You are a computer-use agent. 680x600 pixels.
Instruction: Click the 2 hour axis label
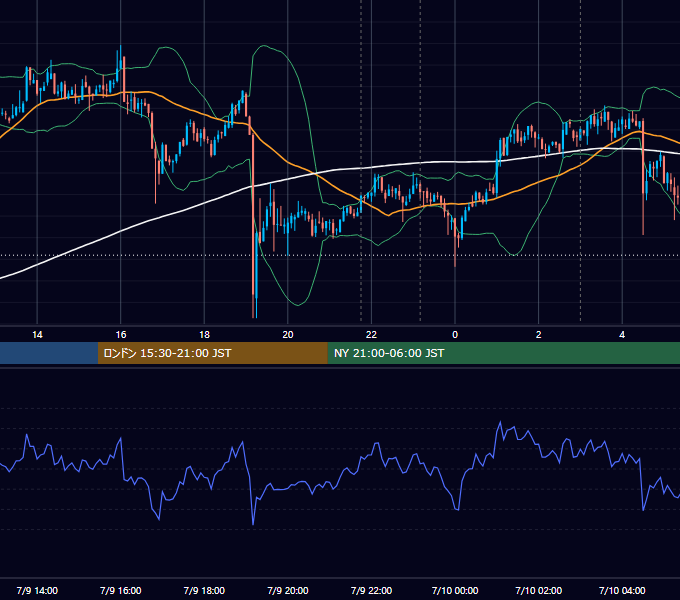pos(539,335)
